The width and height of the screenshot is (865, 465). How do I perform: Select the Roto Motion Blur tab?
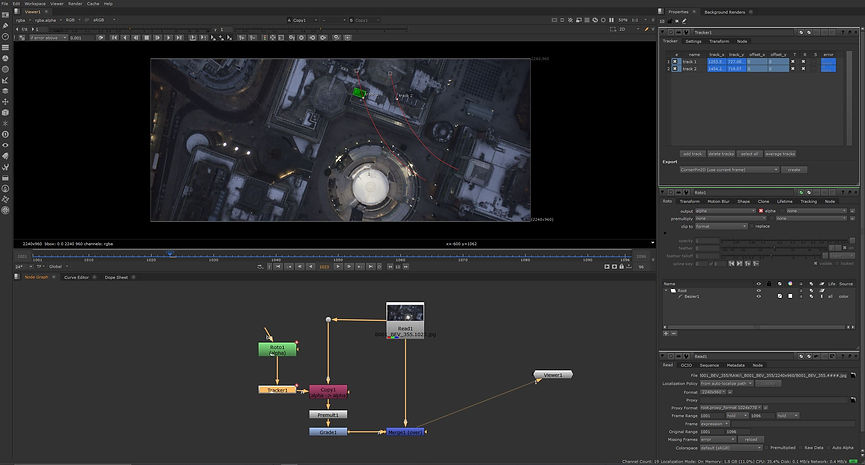pyautogui.click(x=718, y=201)
